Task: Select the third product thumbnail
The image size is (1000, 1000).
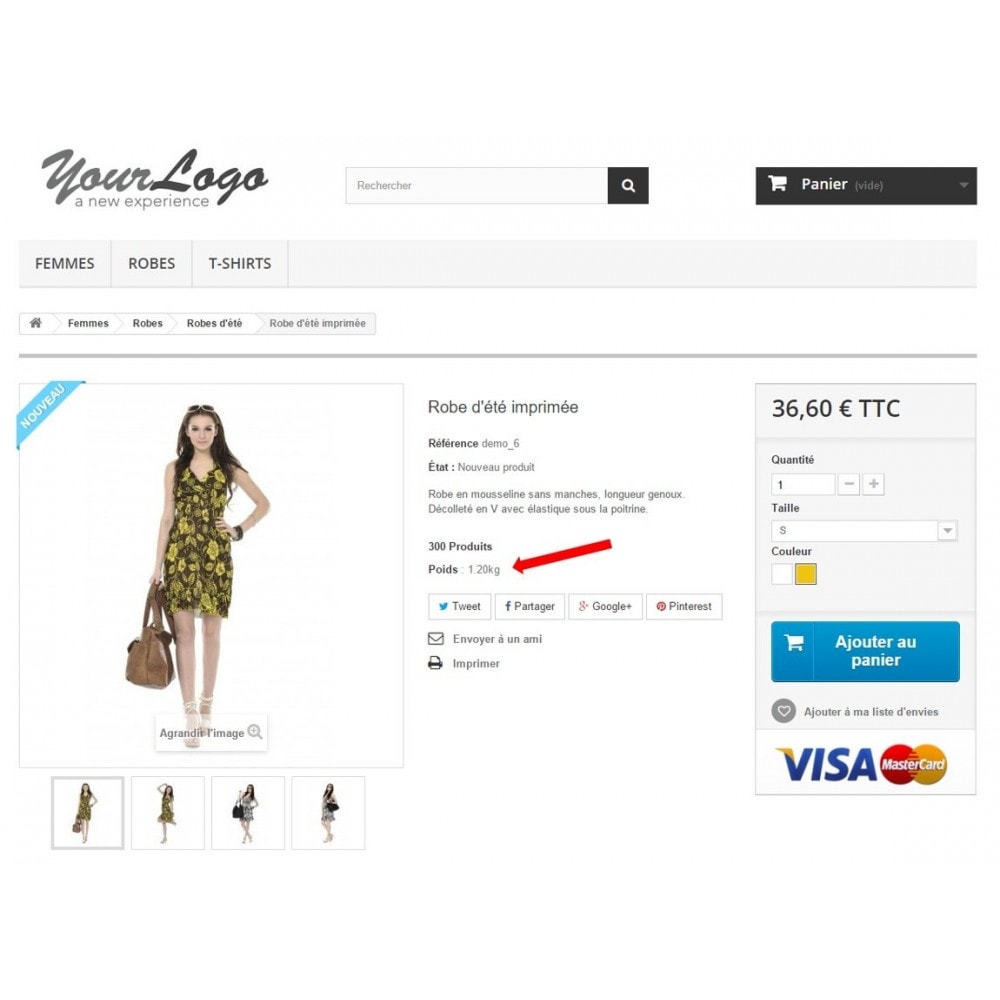Action: click(248, 812)
